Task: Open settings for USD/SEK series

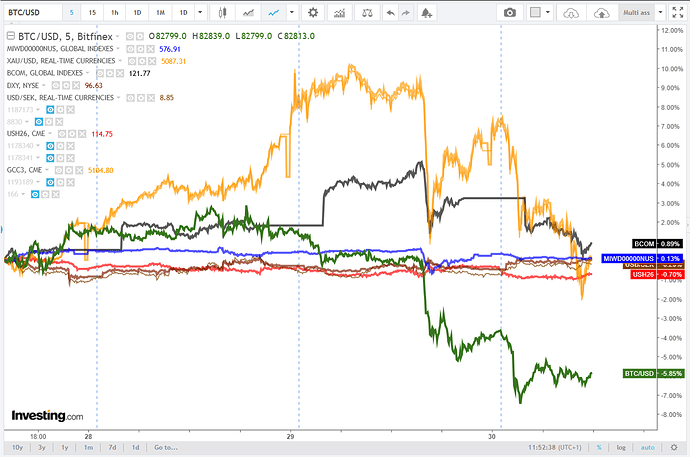Action: (141, 98)
